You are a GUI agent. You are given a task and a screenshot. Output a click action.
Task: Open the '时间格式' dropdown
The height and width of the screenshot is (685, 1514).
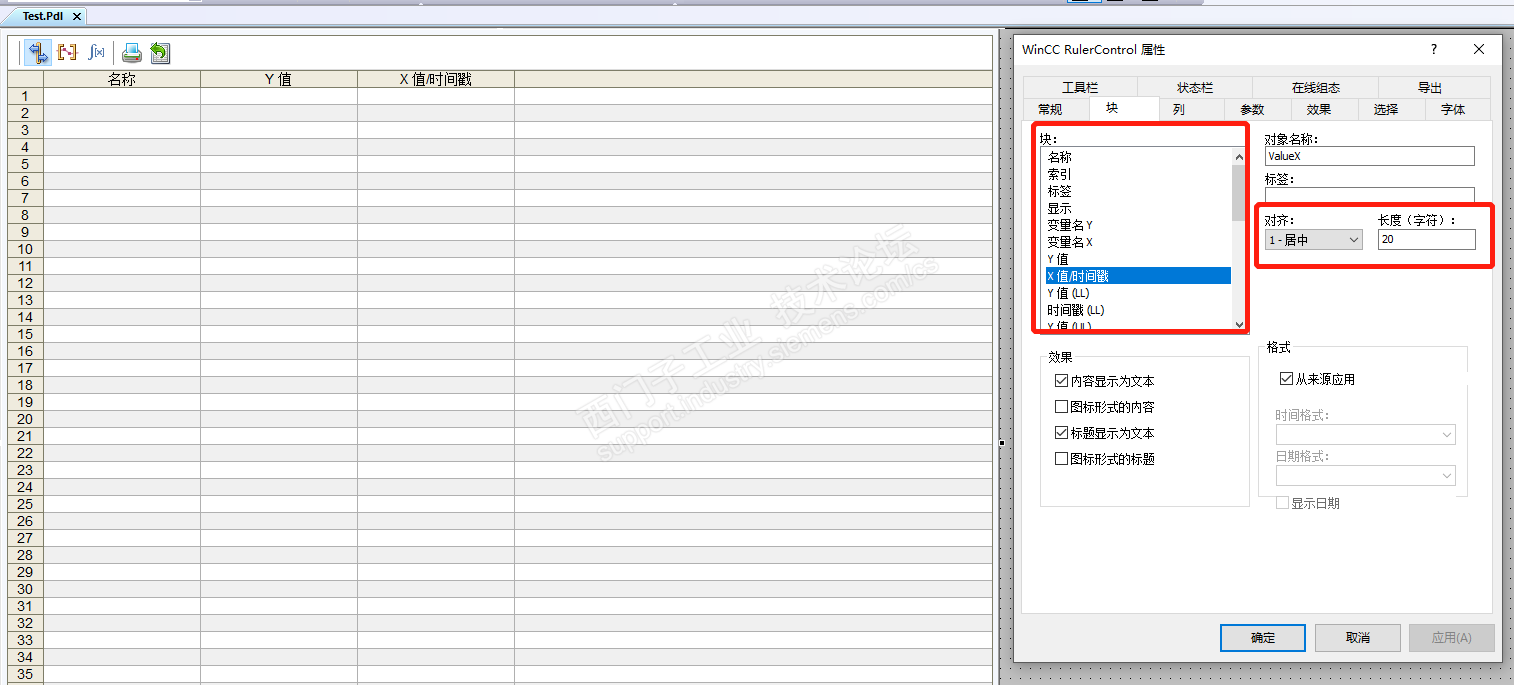click(x=1365, y=435)
